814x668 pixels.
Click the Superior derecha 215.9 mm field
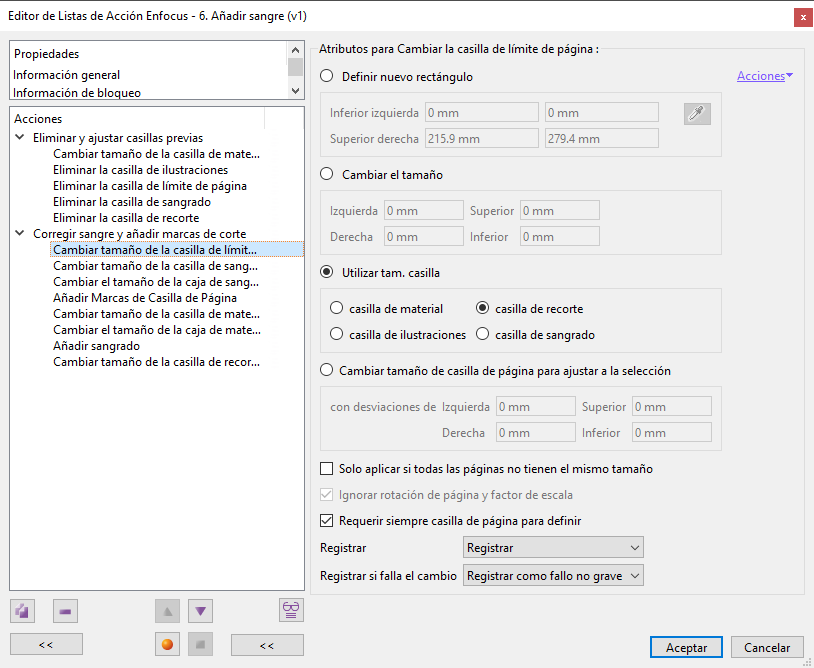tap(482, 139)
